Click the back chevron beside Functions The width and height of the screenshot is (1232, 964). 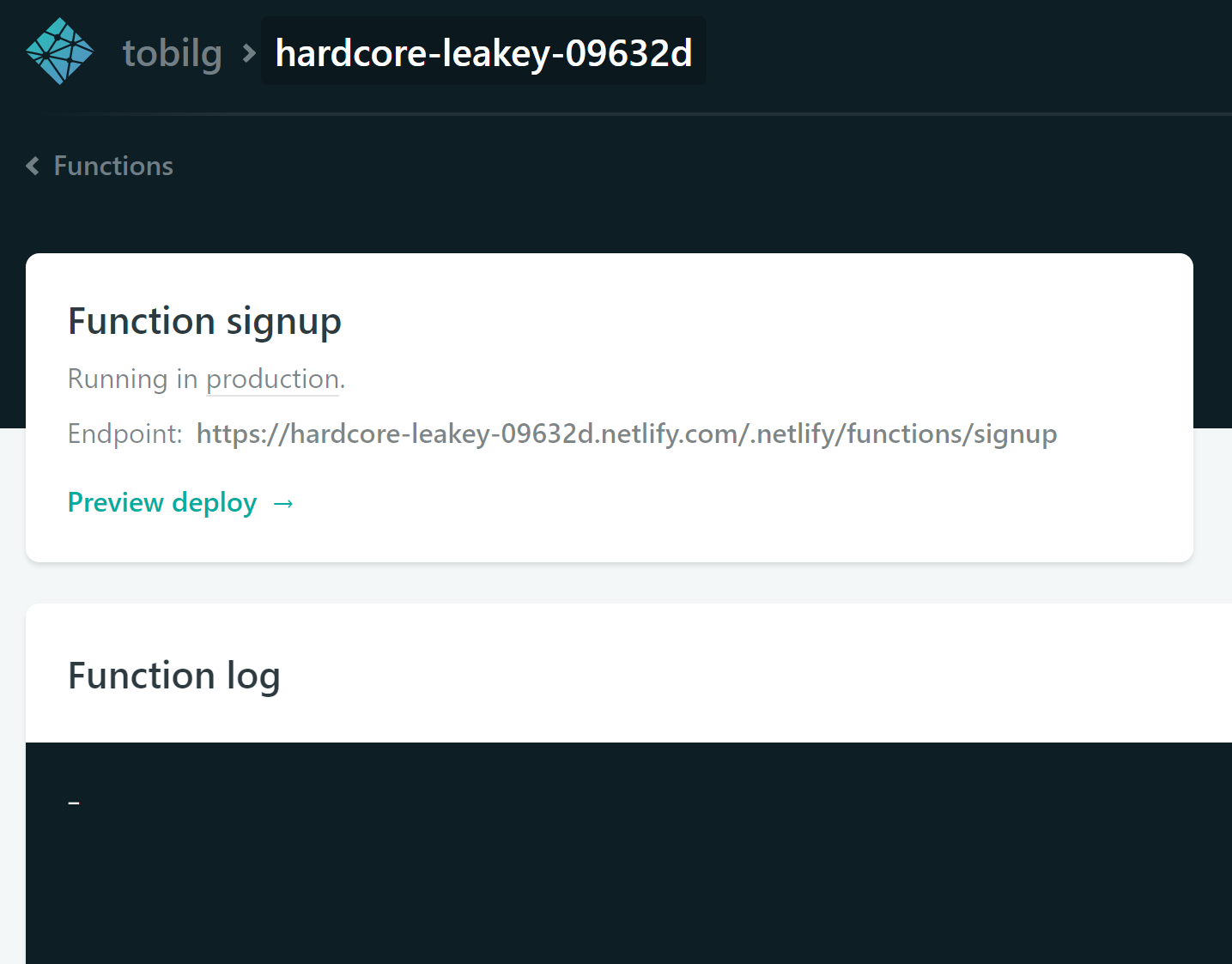tap(33, 166)
